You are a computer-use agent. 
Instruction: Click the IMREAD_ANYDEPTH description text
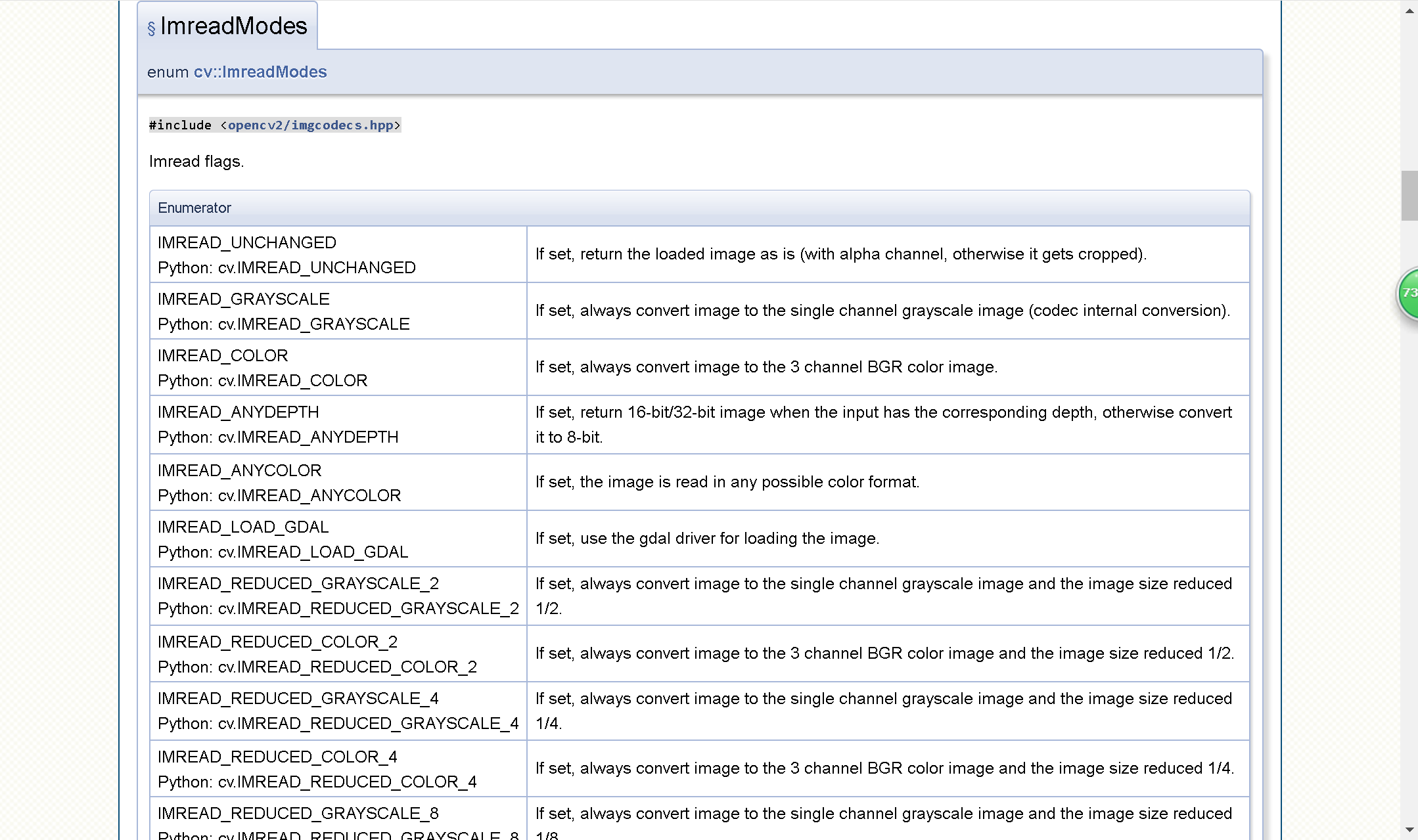(882, 412)
